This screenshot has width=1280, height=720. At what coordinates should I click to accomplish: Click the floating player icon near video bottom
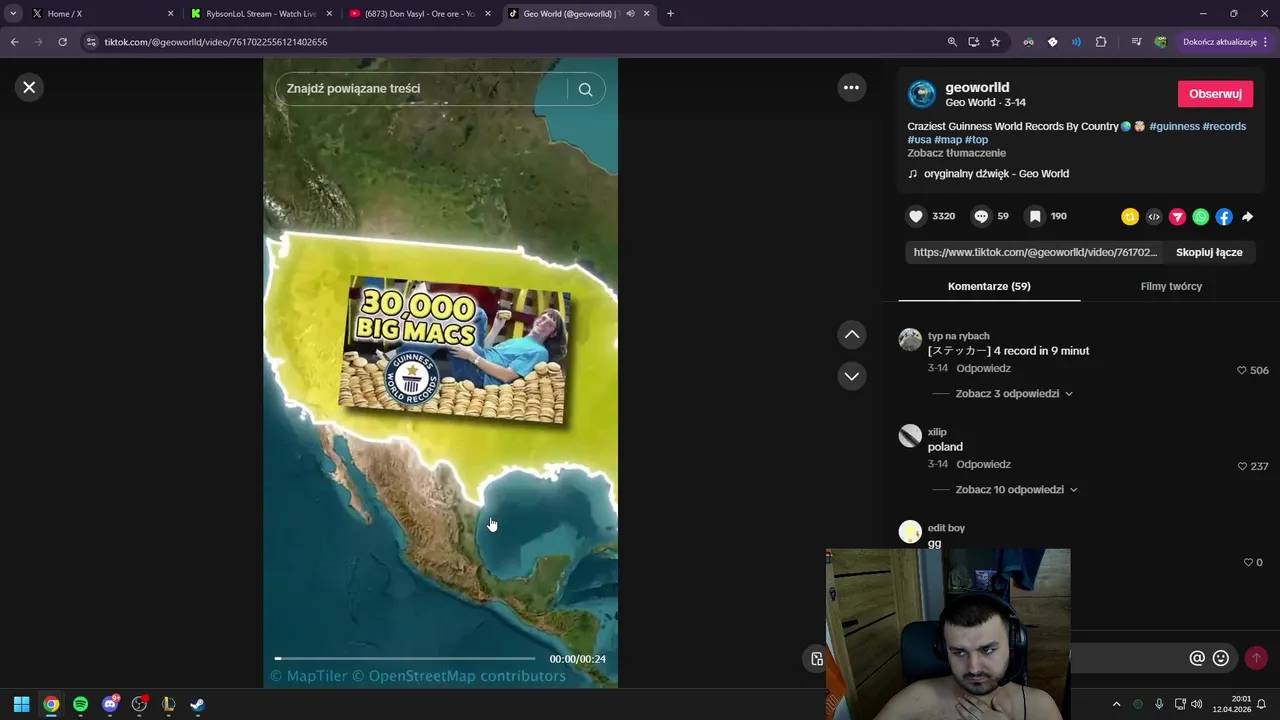pos(817,658)
